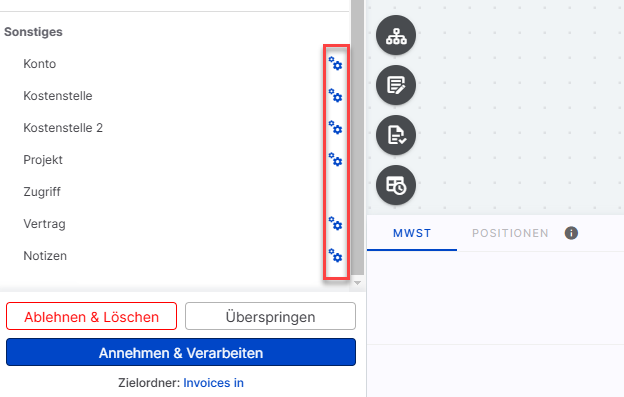Open Projekt field gear settings

(335, 159)
